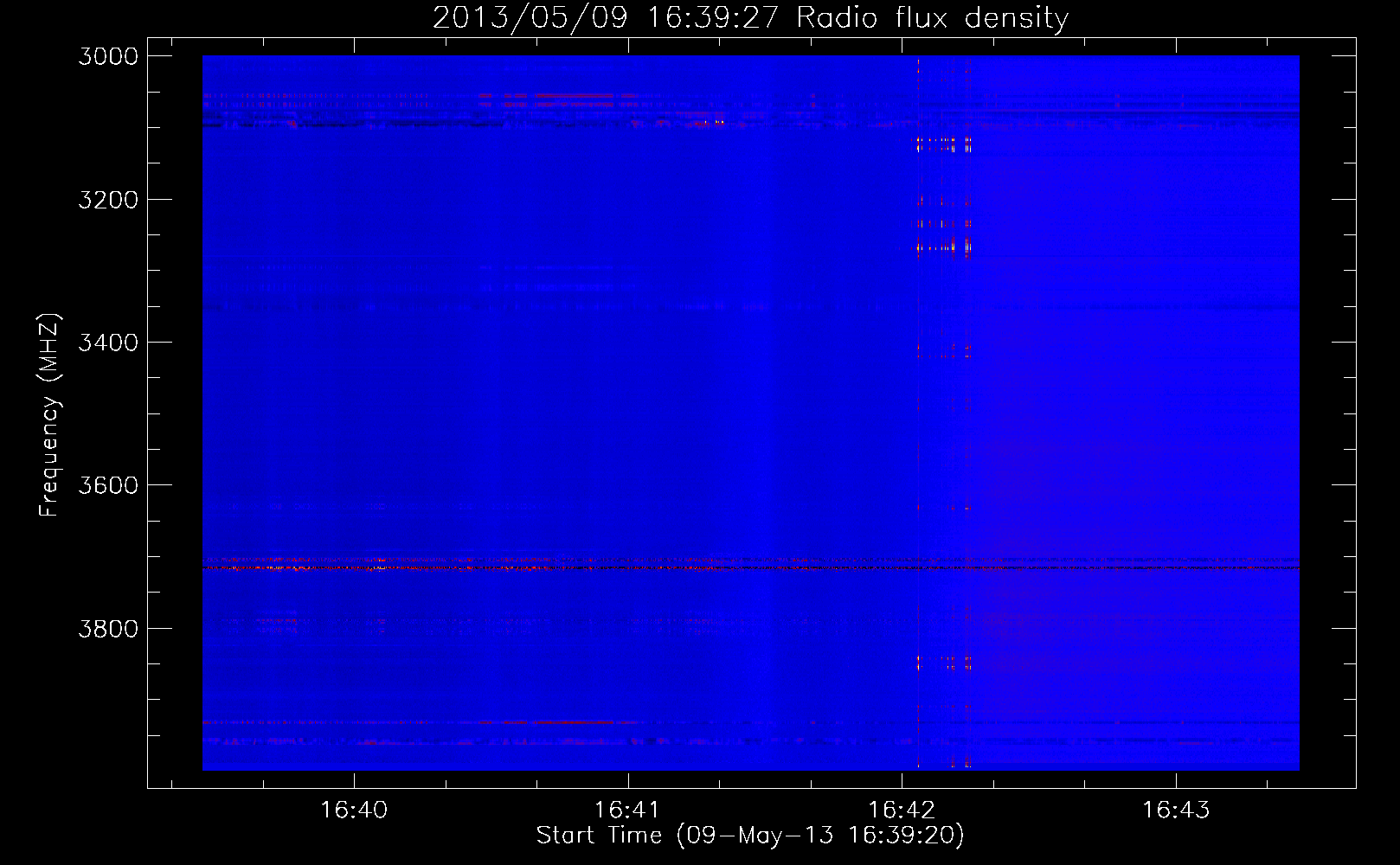This screenshot has height=865, width=1400.
Task: Click the plot title '2013/05/09 16:39:27 Radio flux density'
Action: tap(751, 17)
